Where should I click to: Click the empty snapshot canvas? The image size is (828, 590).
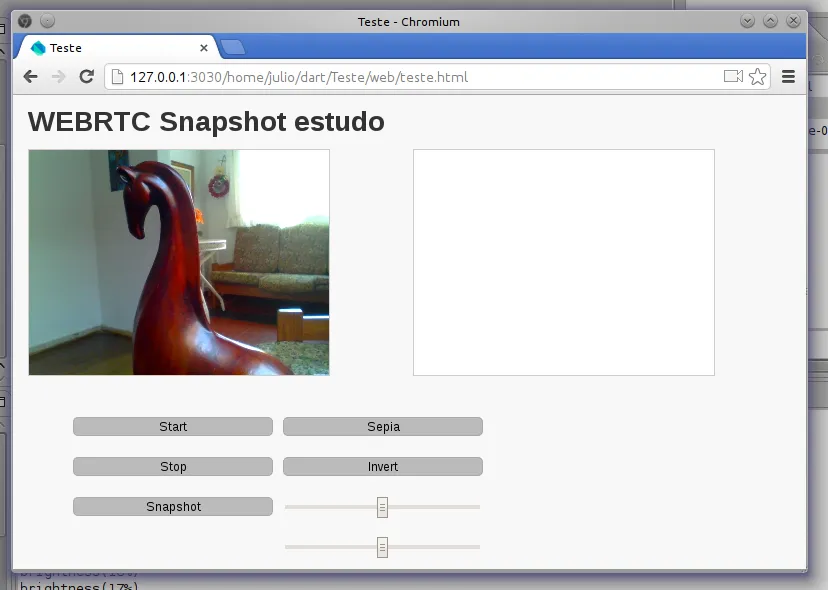564,263
